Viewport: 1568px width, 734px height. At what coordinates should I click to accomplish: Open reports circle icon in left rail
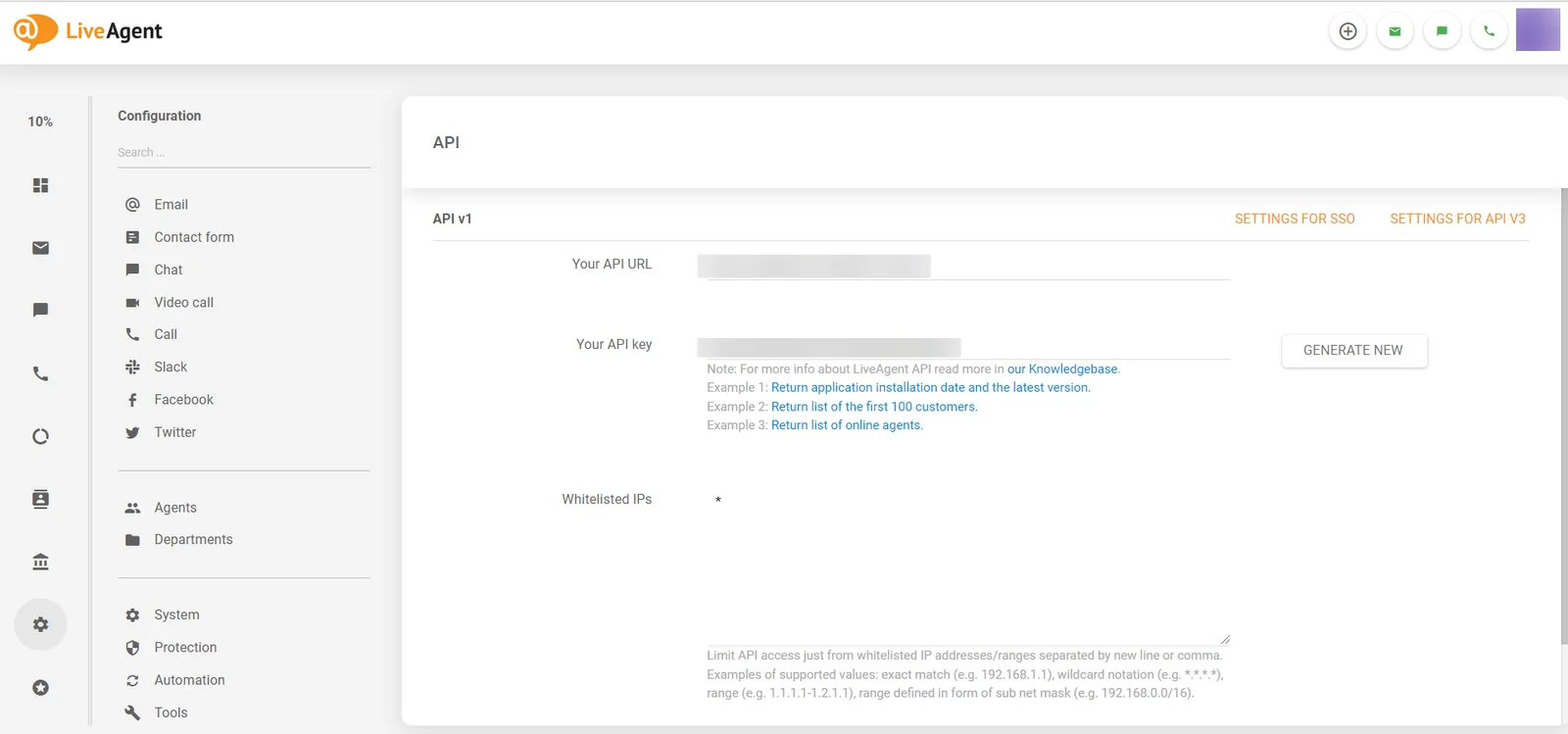coord(40,436)
